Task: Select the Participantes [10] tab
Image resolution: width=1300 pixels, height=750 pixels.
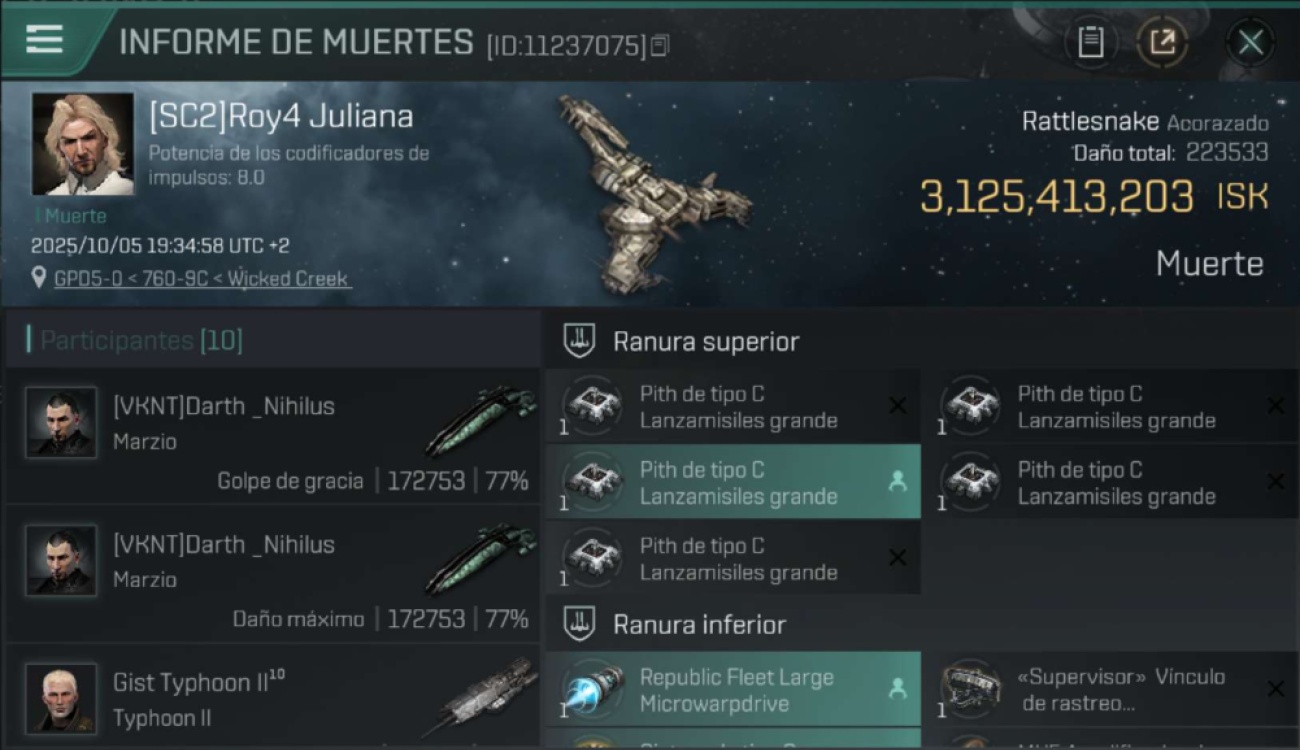Action: point(141,340)
